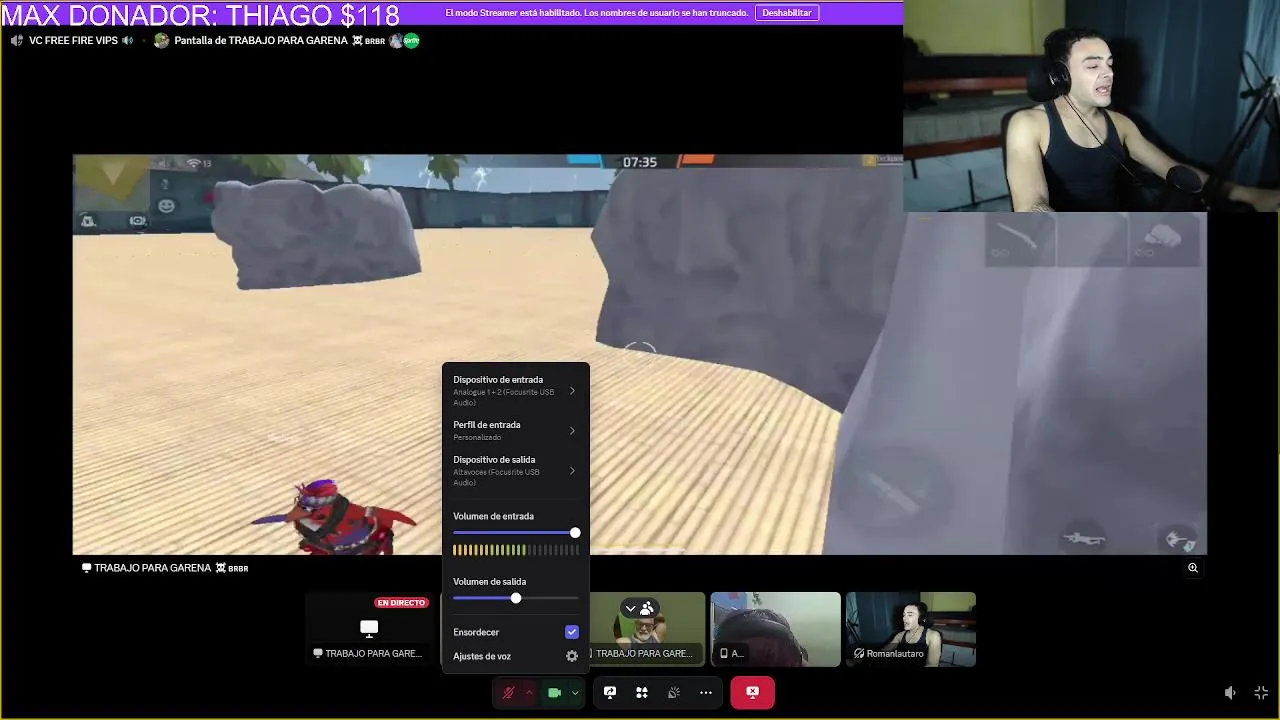Toggle the Ensordecer checkbox
Viewport: 1280px width, 720px height.
pos(572,632)
